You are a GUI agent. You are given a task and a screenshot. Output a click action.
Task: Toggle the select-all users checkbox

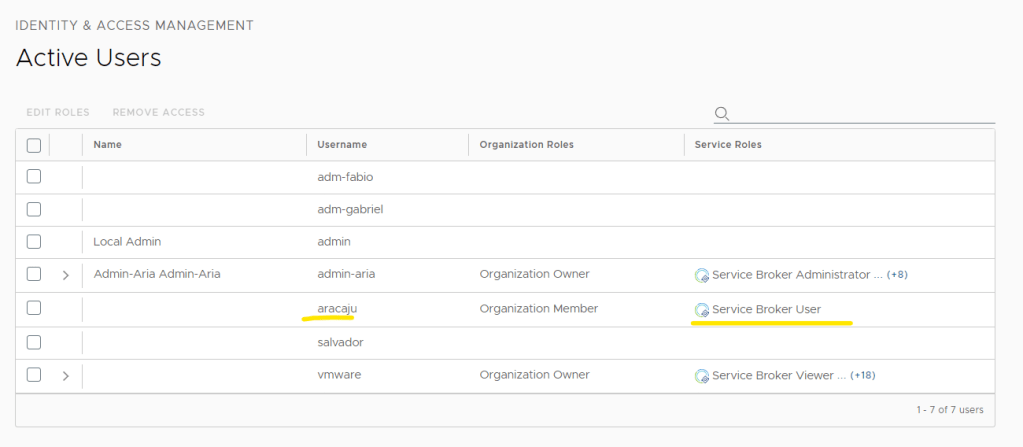pyautogui.click(x=34, y=145)
